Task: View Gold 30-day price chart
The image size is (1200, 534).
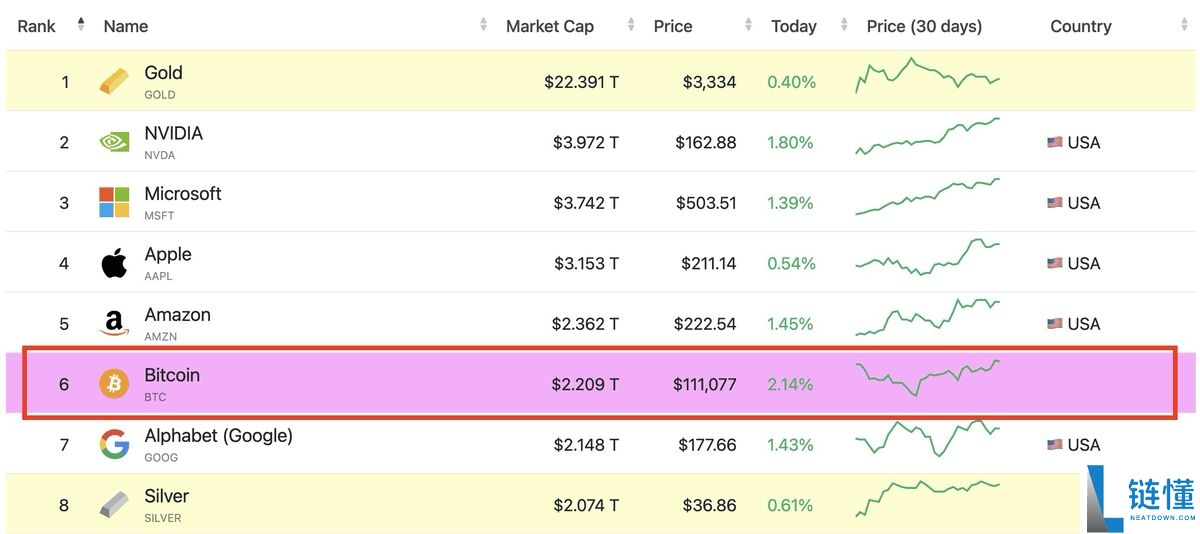Action: (927, 76)
